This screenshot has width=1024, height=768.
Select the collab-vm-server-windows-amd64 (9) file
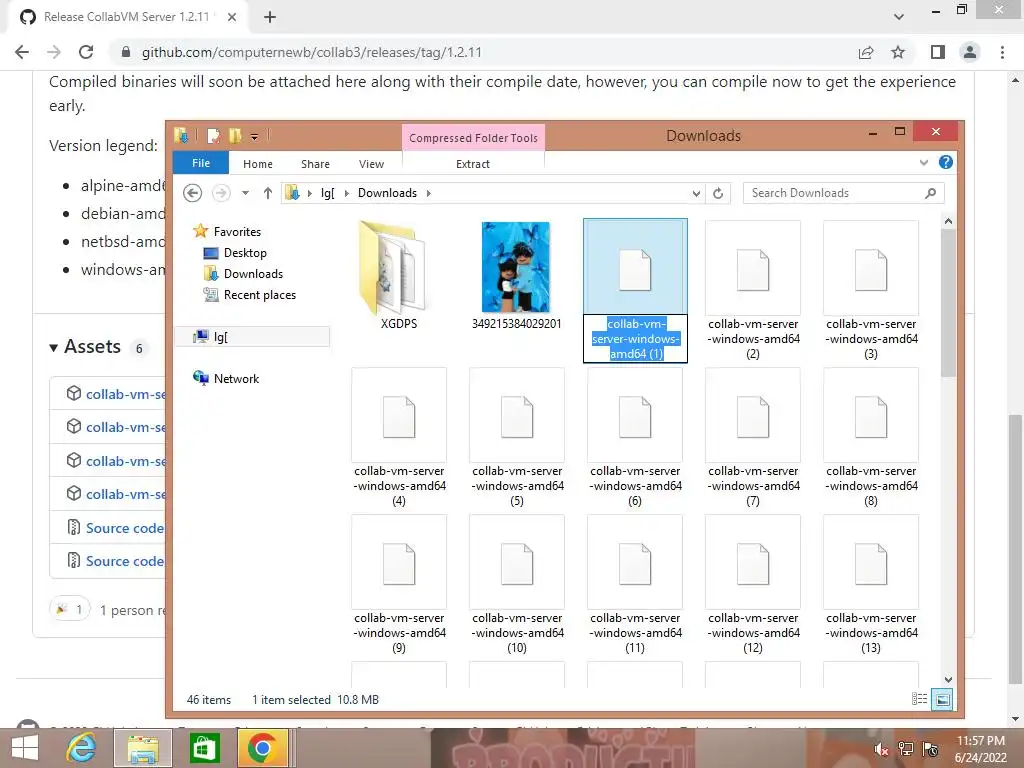pyautogui.click(x=398, y=584)
